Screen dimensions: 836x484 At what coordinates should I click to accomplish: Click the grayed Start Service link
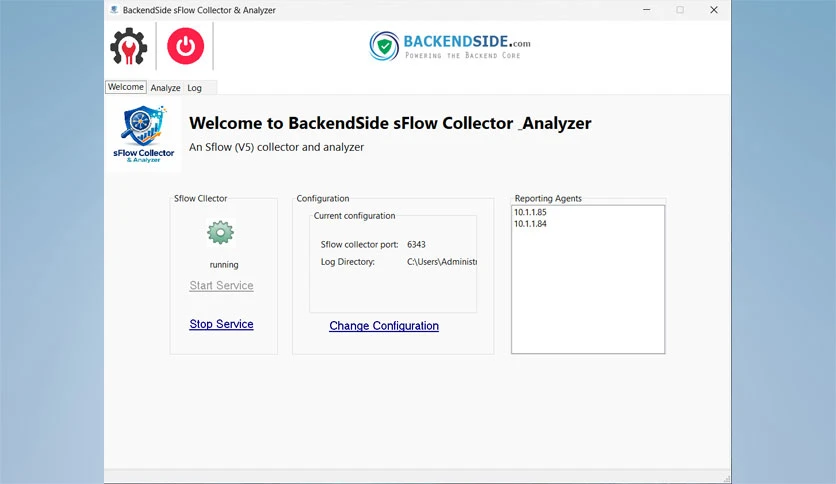coord(221,286)
